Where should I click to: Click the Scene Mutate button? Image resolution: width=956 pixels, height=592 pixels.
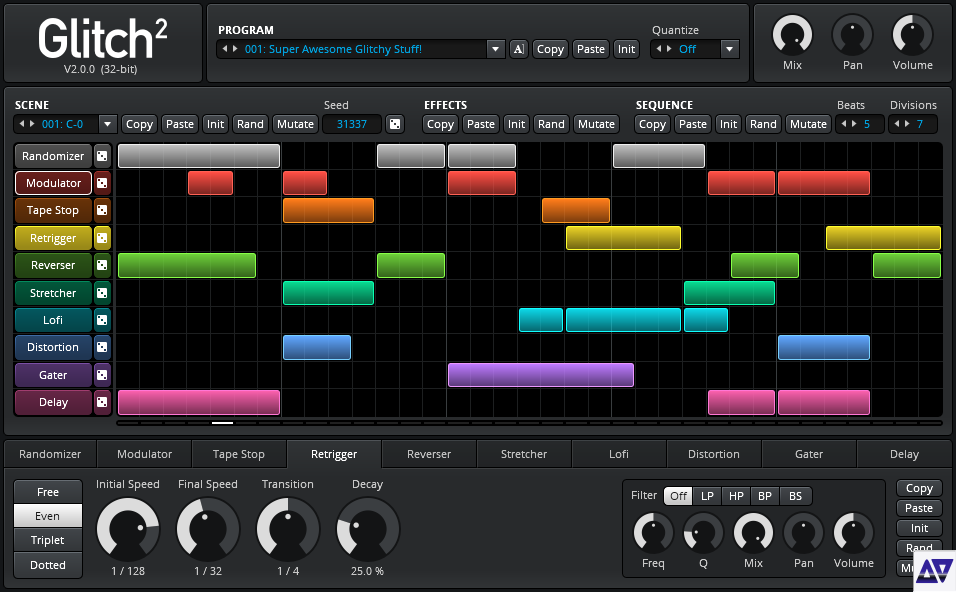pyautogui.click(x=295, y=124)
